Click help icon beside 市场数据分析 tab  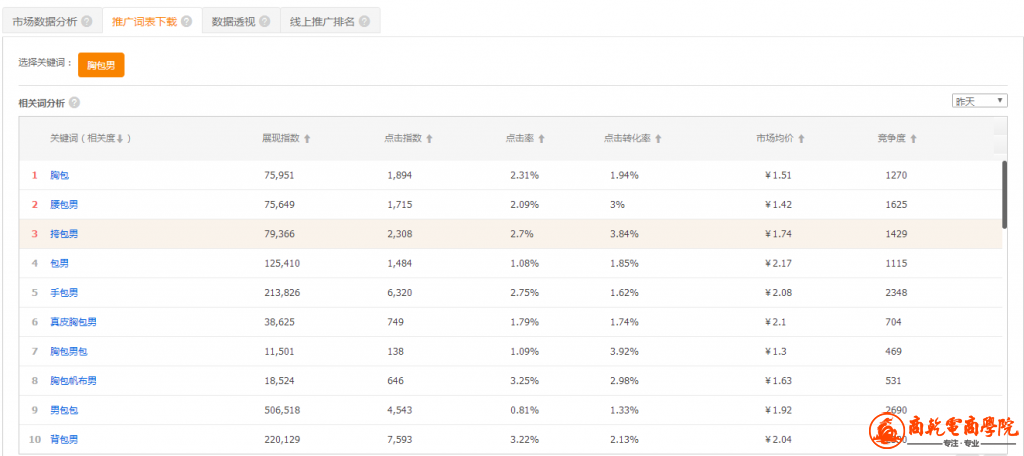[86, 21]
